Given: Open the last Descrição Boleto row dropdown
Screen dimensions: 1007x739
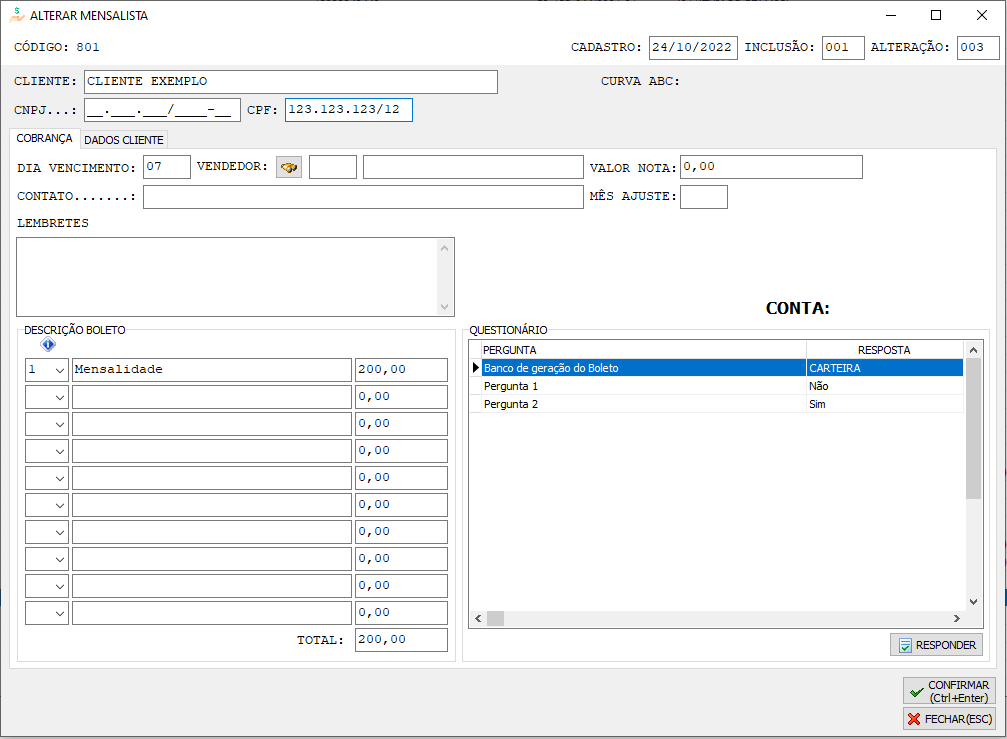Looking at the screenshot, I should coord(60,613).
